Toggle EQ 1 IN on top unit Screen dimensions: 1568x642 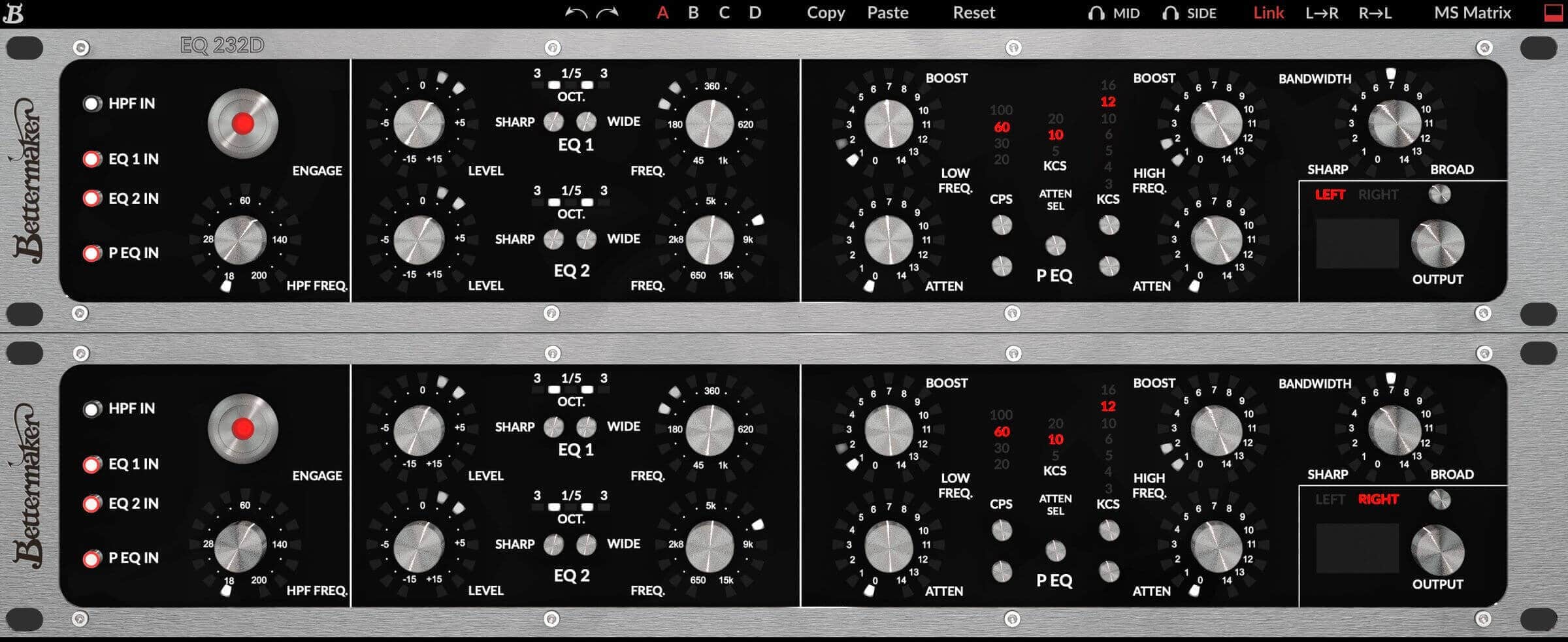point(93,159)
